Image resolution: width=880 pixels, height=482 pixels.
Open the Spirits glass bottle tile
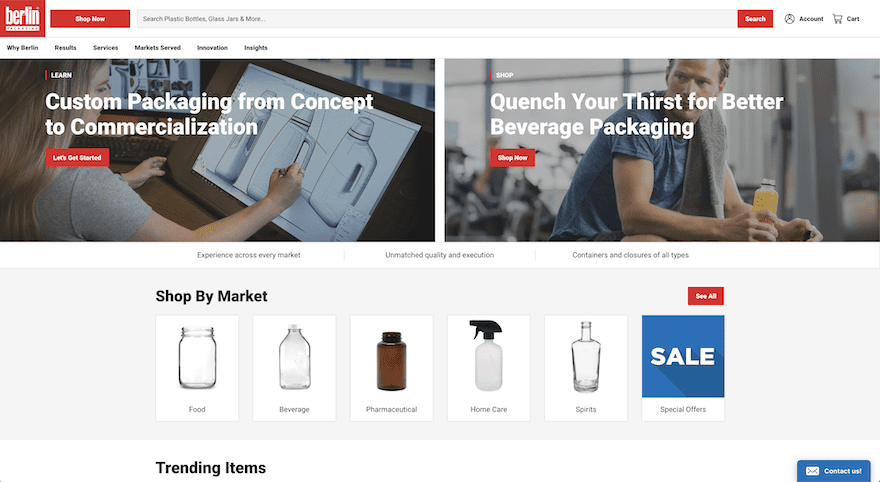tap(586, 368)
